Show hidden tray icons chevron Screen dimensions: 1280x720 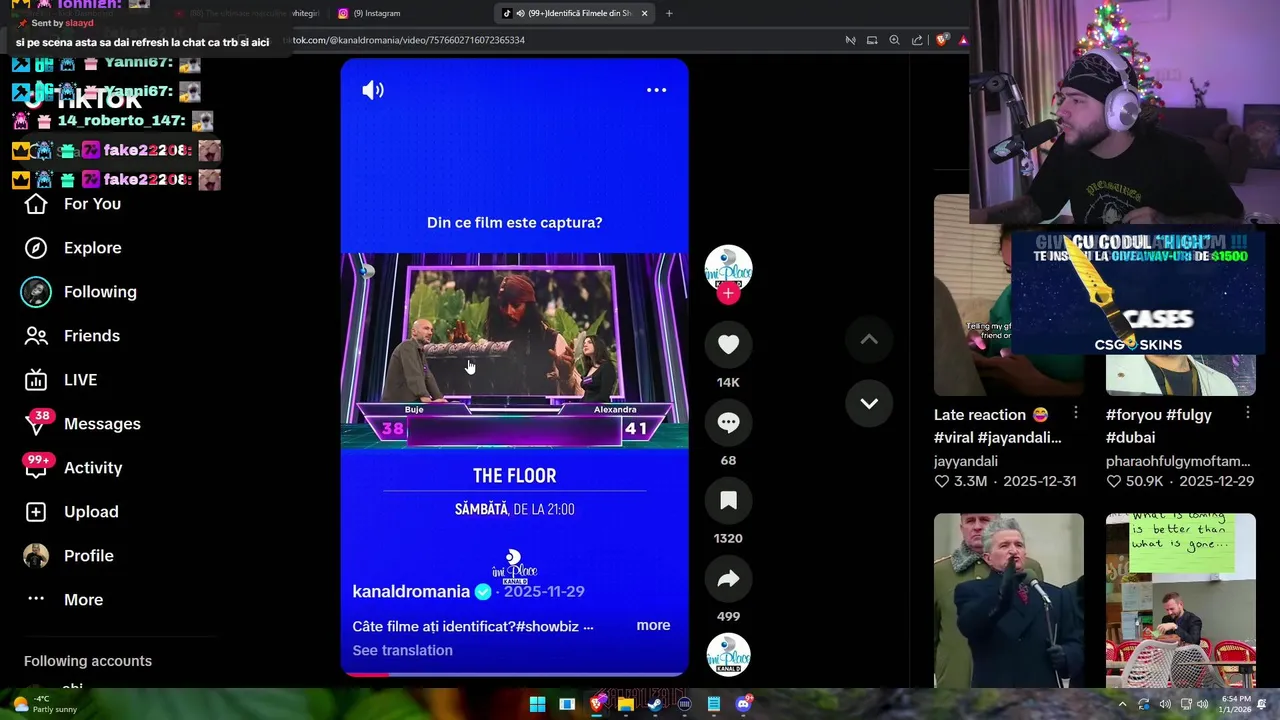(1122, 704)
